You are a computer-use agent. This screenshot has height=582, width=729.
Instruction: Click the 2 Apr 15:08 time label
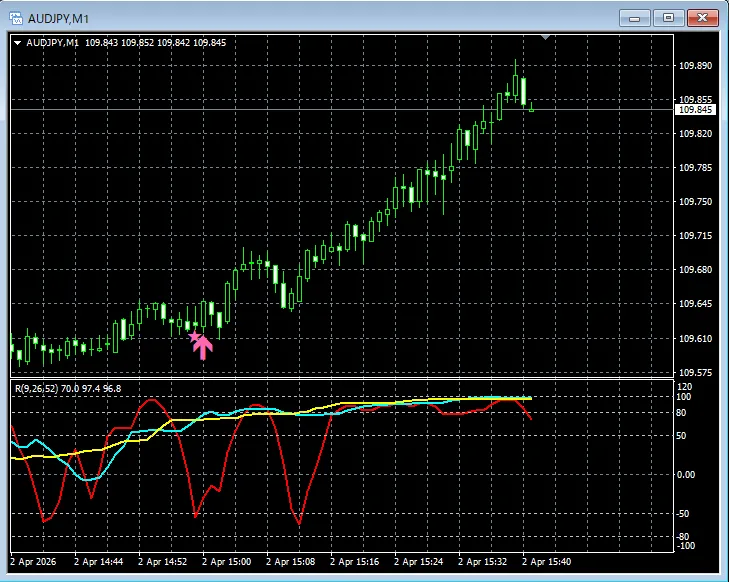(291, 562)
